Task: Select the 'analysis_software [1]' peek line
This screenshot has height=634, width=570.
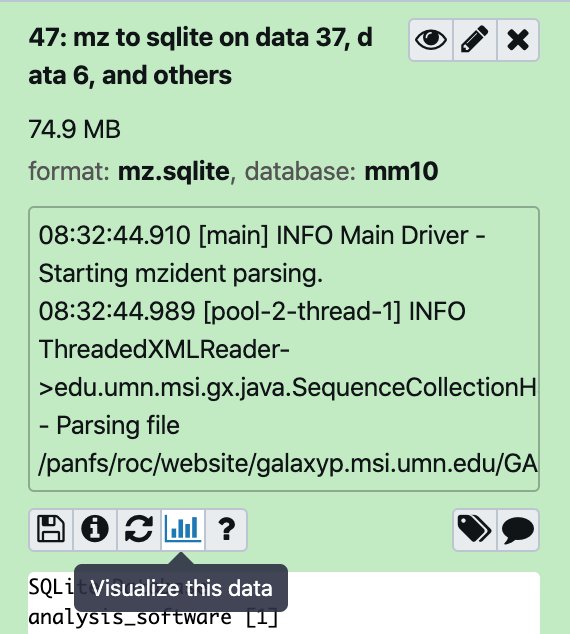Action: coord(153,617)
